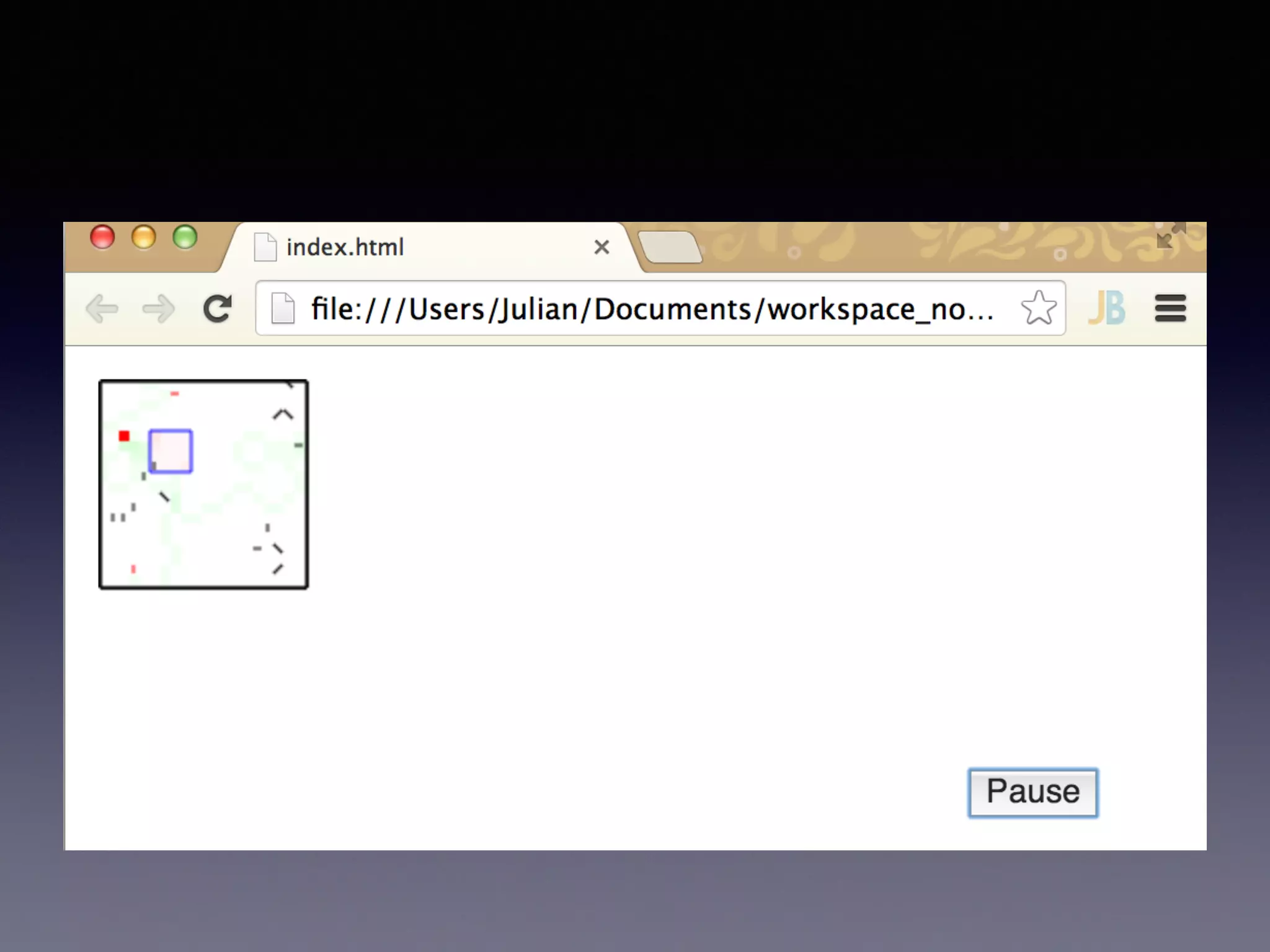Click the page info icon in address bar
Image resolution: width=1270 pixels, height=952 pixels.
(x=283, y=308)
